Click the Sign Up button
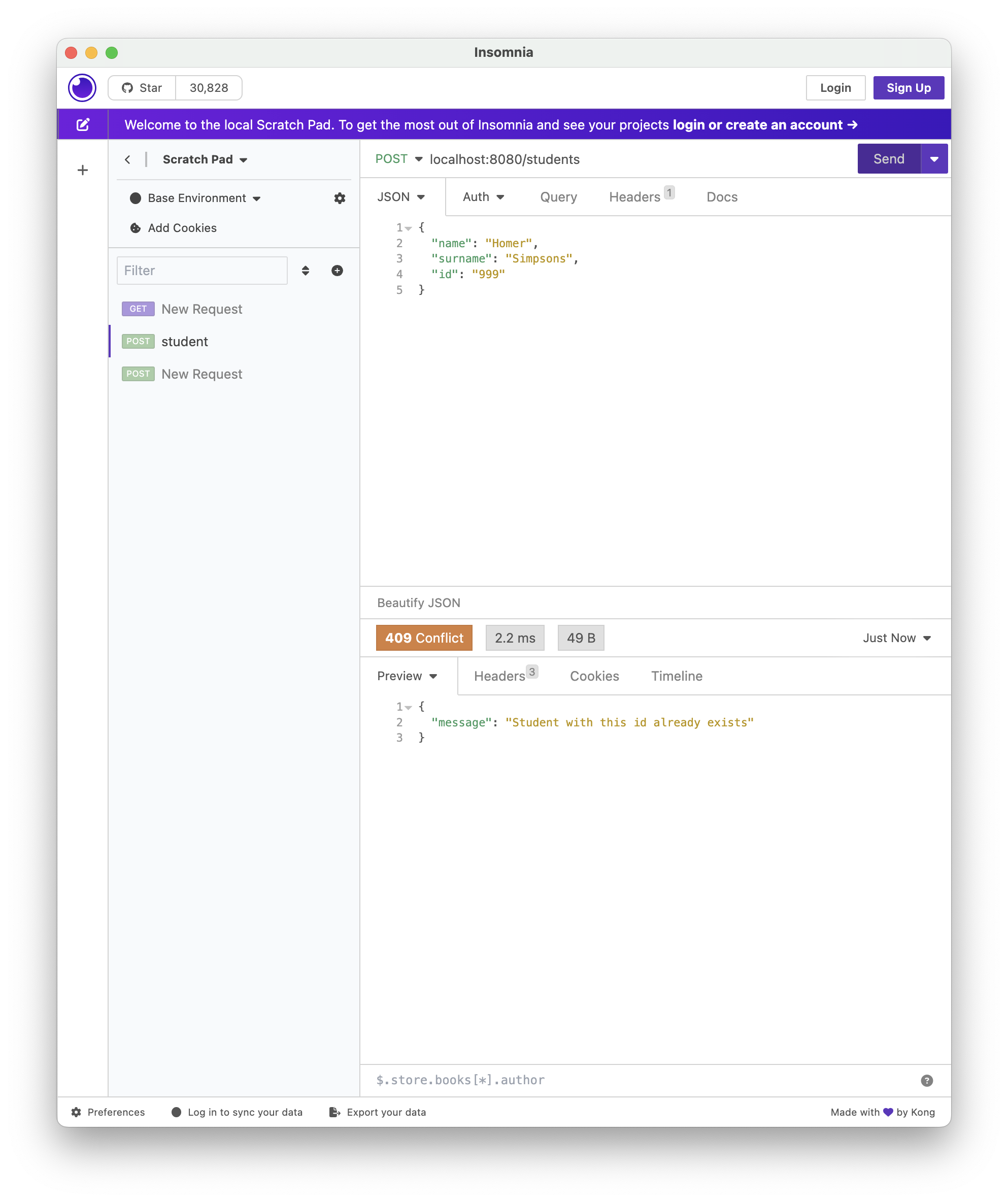 pos(908,88)
